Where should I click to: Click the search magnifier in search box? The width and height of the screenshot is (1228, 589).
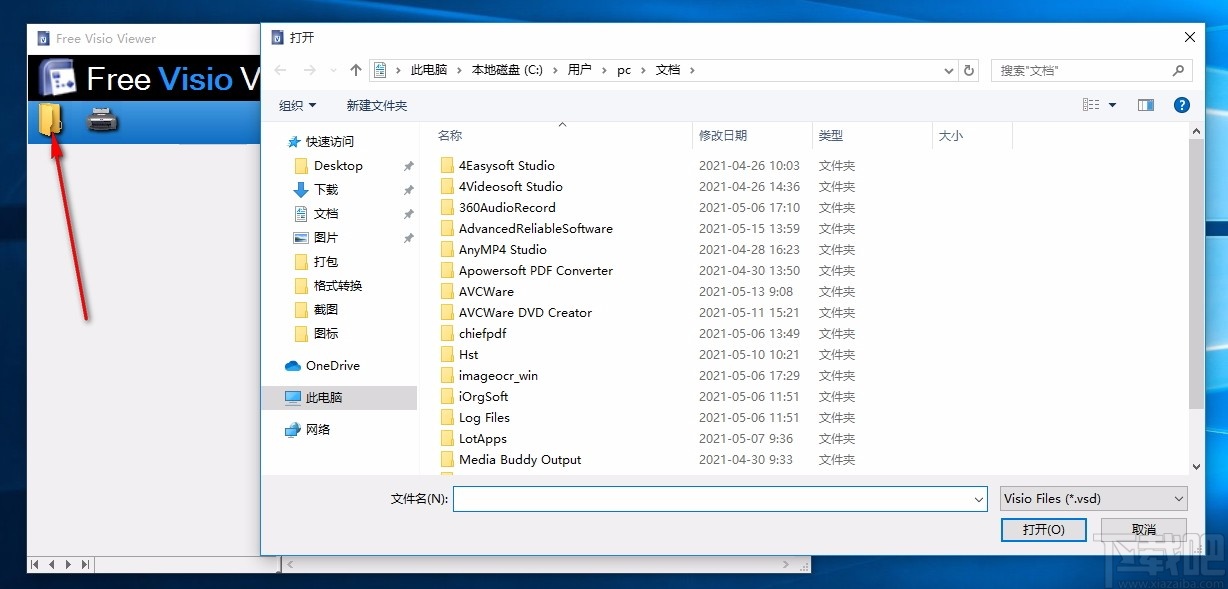tap(1178, 70)
